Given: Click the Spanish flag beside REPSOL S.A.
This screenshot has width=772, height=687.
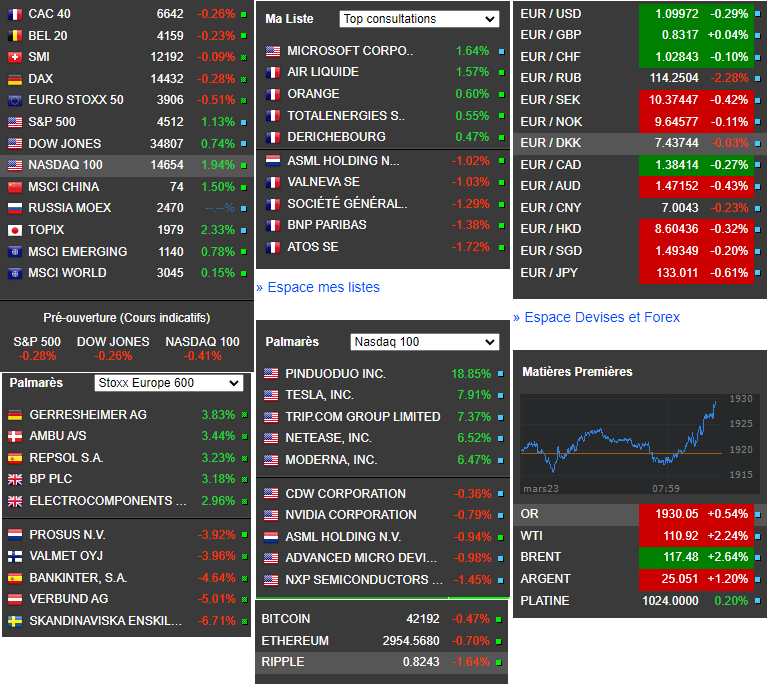Looking at the screenshot, I should click(x=15, y=458).
